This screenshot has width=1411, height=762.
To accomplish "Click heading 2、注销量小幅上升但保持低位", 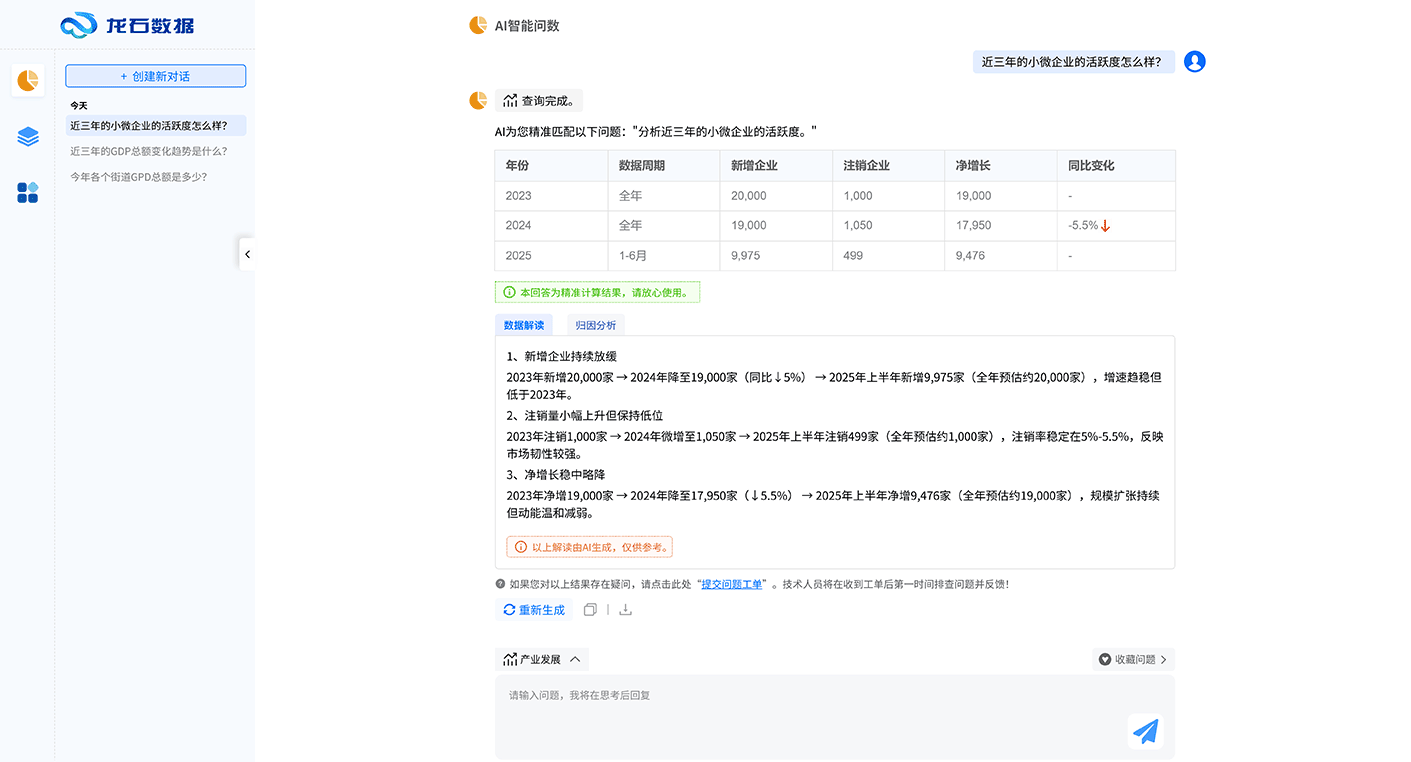I will click(x=585, y=416).
